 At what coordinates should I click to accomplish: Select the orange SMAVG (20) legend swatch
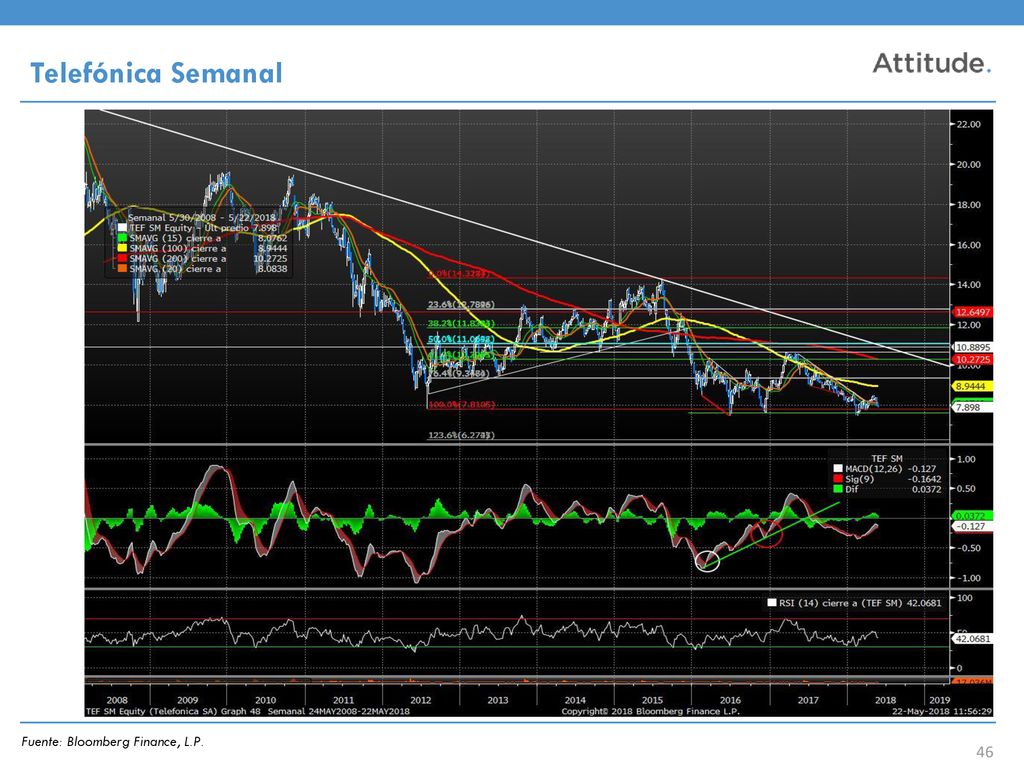click(121, 268)
